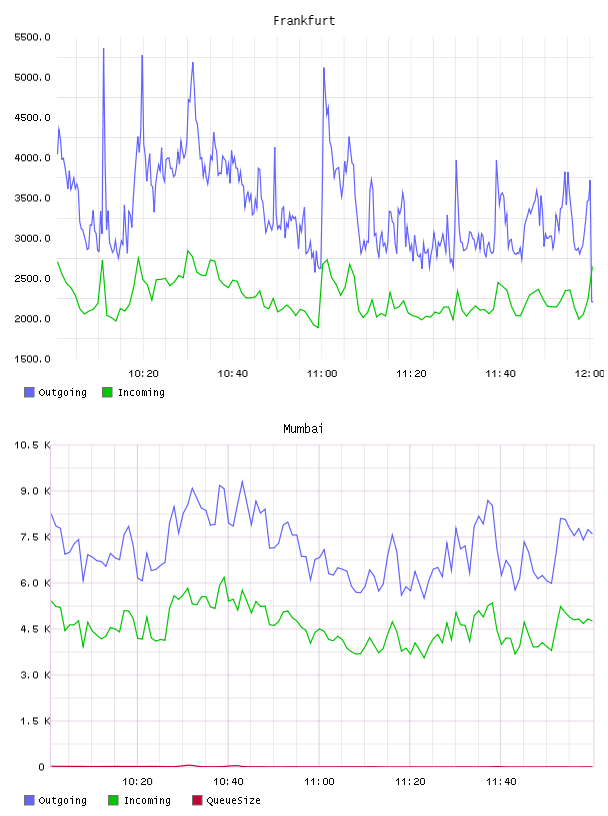The image size is (608, 816).
Task: Click the QueueSize label in Mumbai legend
Action: click(x=233, y=800)
